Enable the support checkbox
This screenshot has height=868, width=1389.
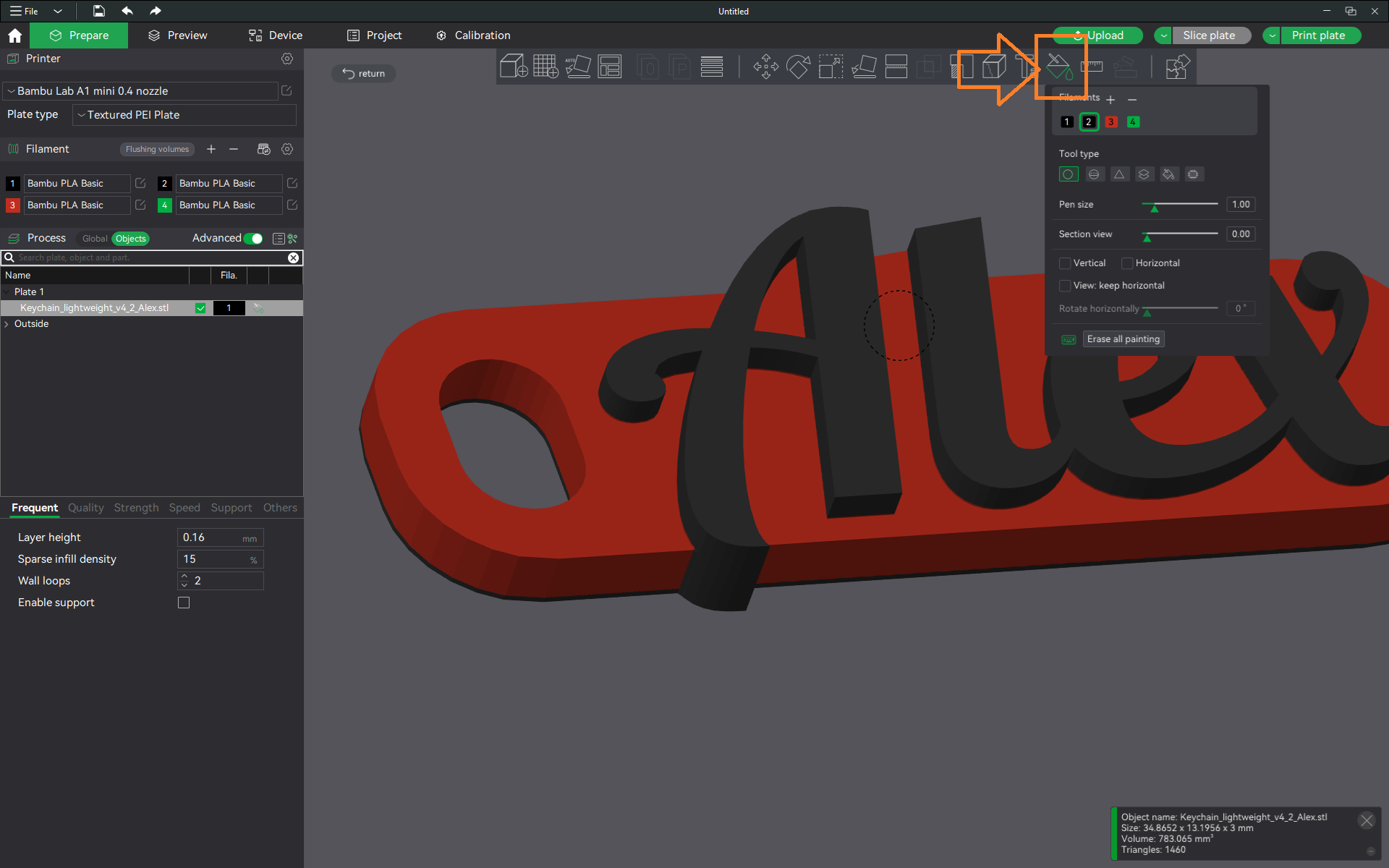184,603
